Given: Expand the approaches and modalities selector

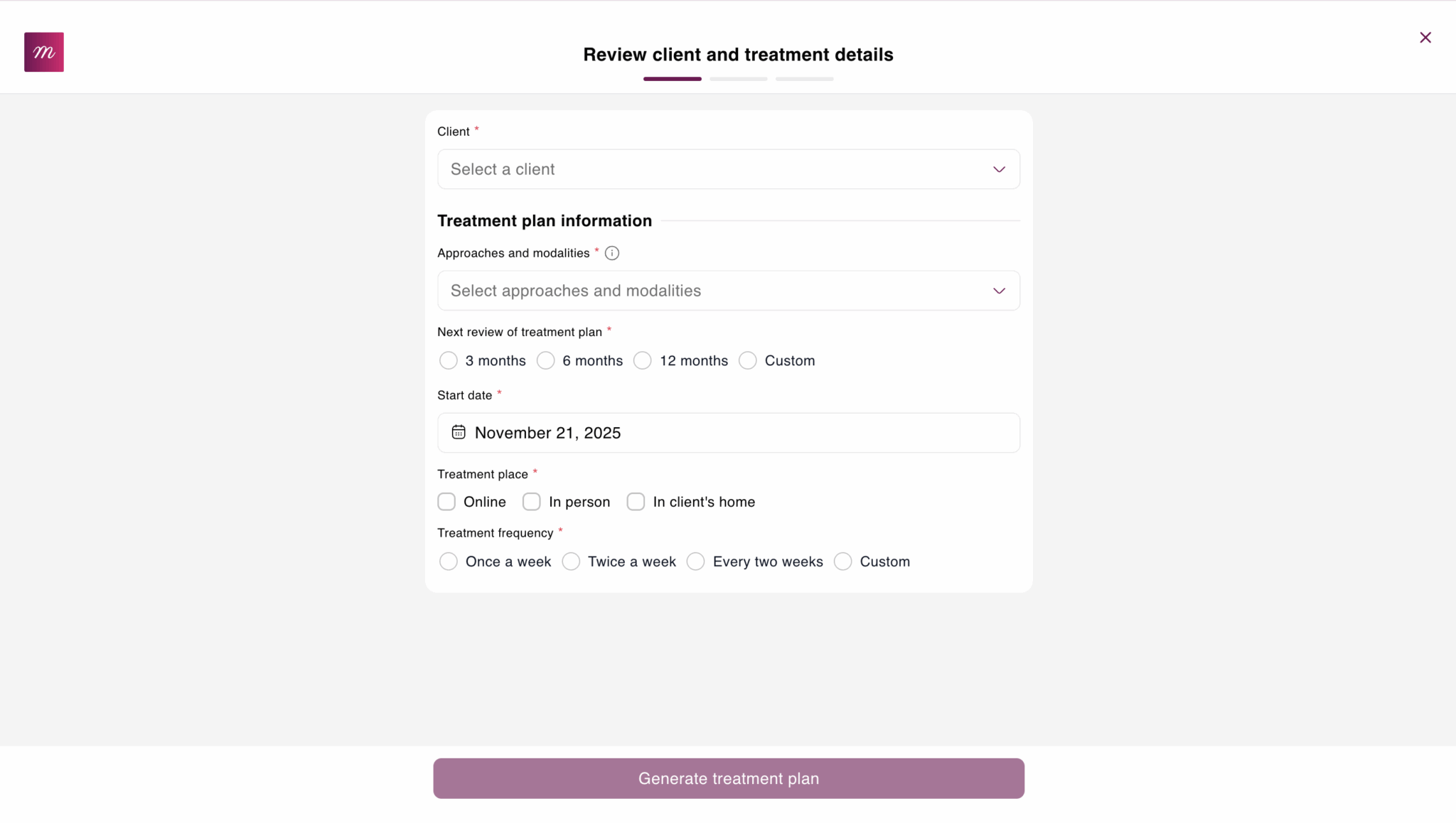Looking at the screenshot, I should (728, 290).
